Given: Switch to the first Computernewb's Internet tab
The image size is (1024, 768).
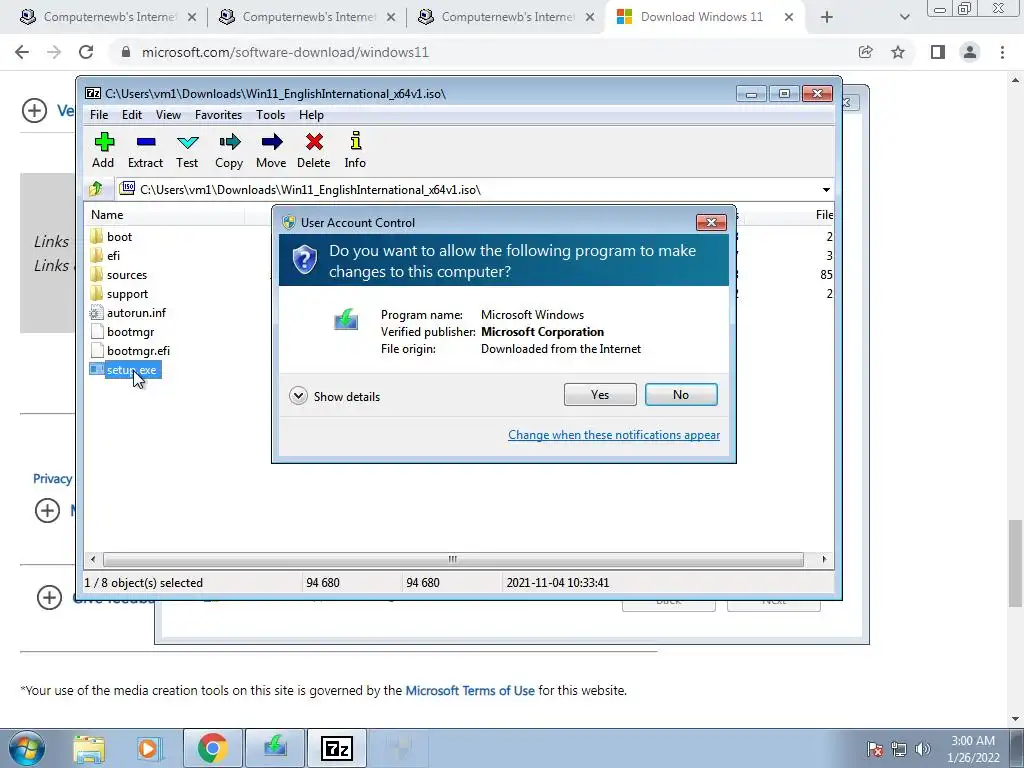Looking at the screenshot, I should coord(108,17).
